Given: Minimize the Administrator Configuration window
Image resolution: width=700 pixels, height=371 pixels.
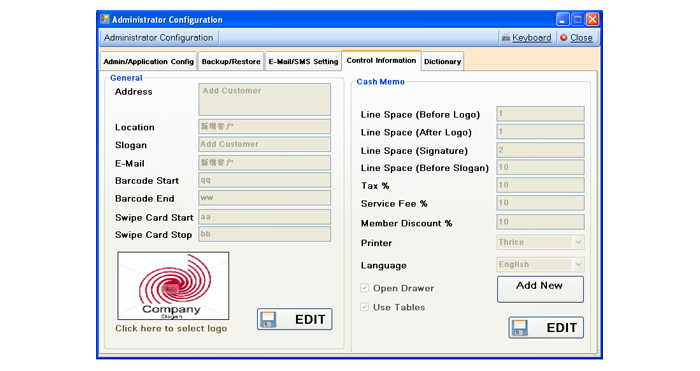Looking at the screenshot, I should click(x=562, y=19).
